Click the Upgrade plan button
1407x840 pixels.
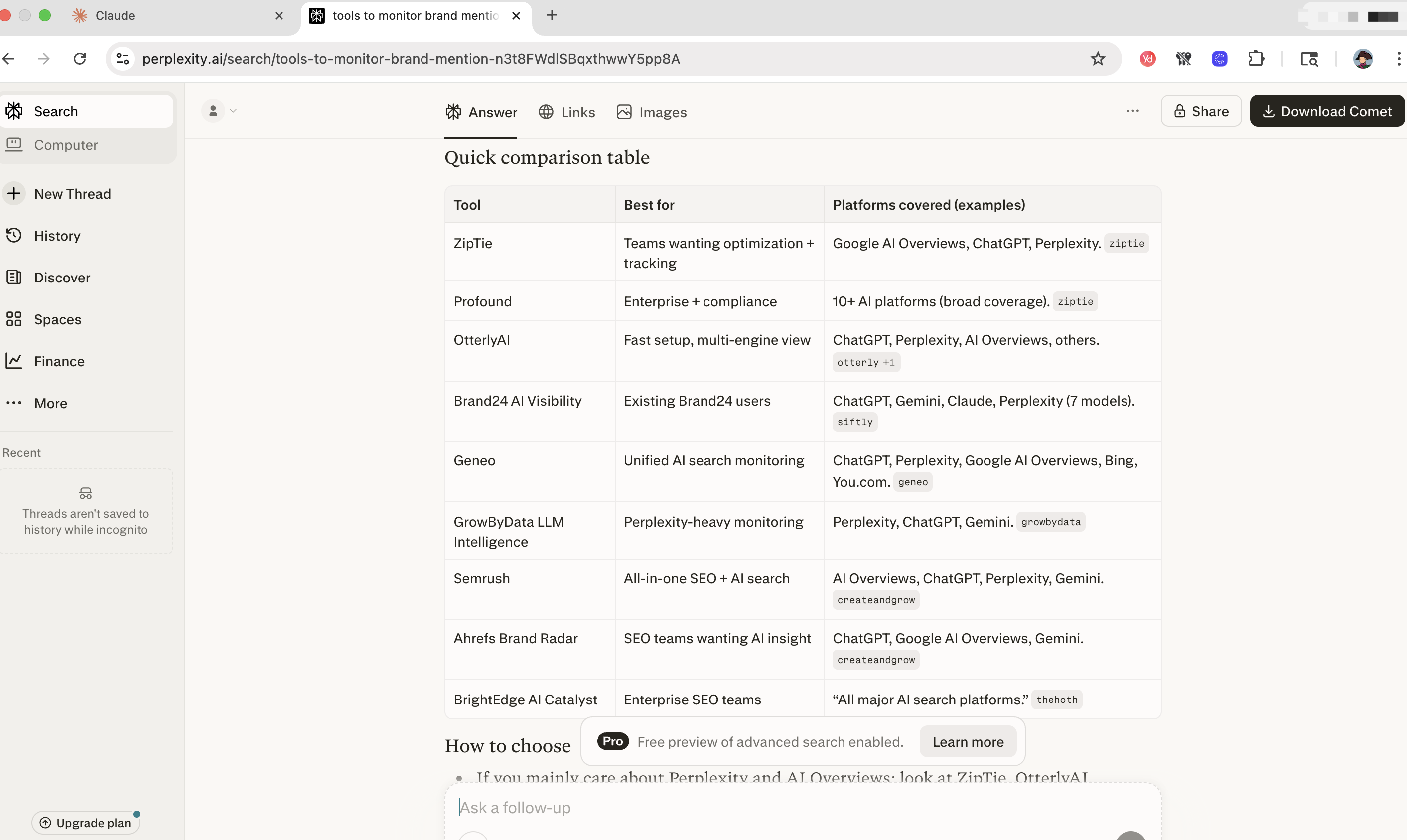click(86, 822)
